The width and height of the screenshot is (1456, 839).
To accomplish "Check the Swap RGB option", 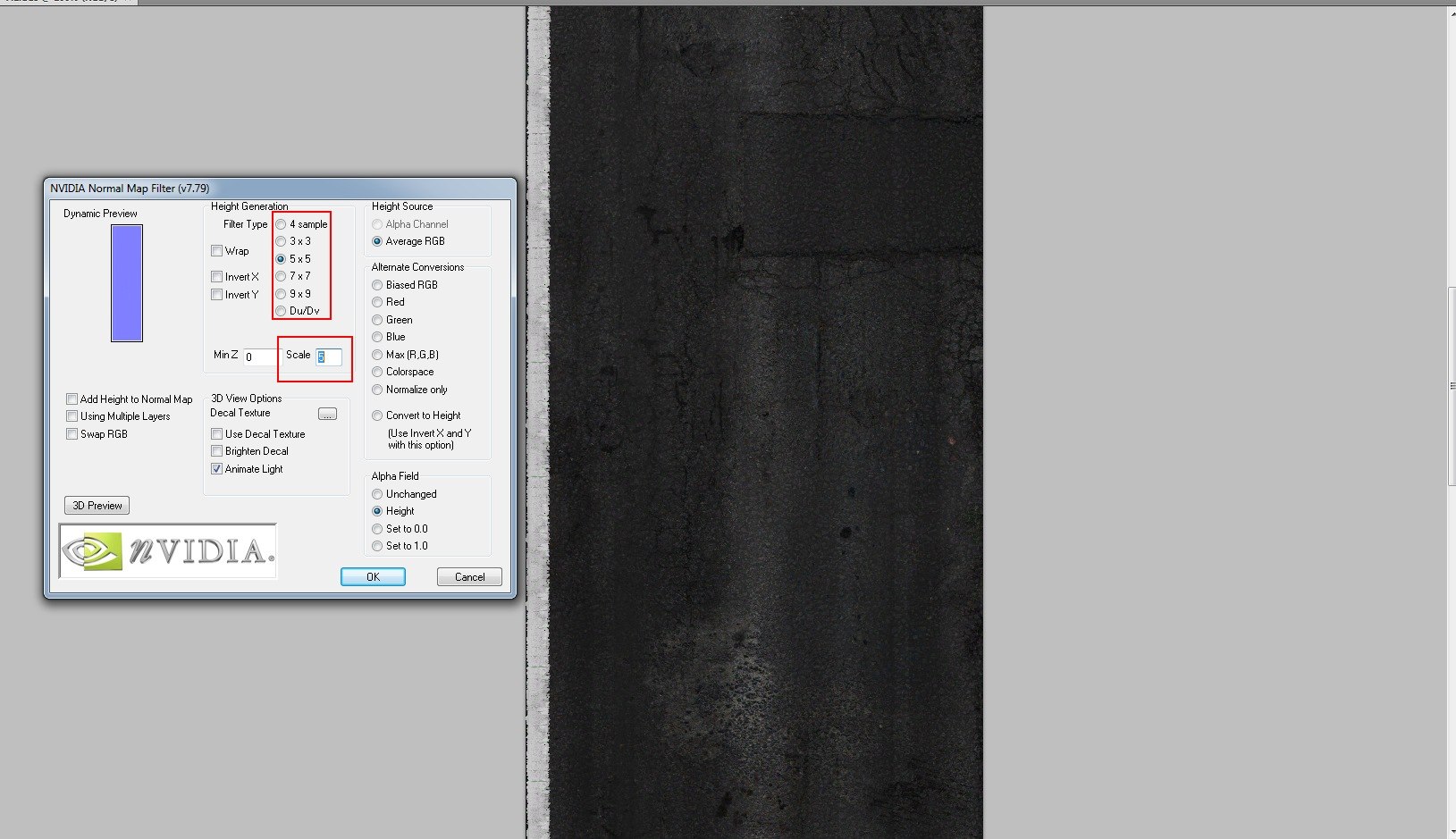I will pyautogui.click(x=72, y=434).
